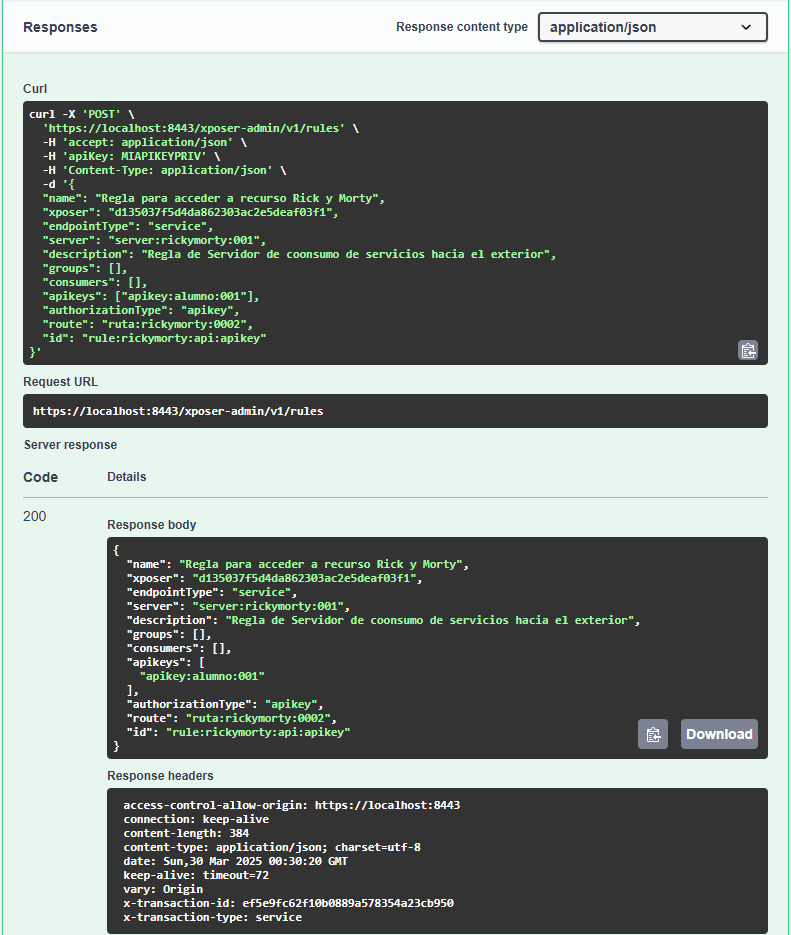Copy the response body to clipboard
Viewport: 791px width, 935px height.
(653, 734)
